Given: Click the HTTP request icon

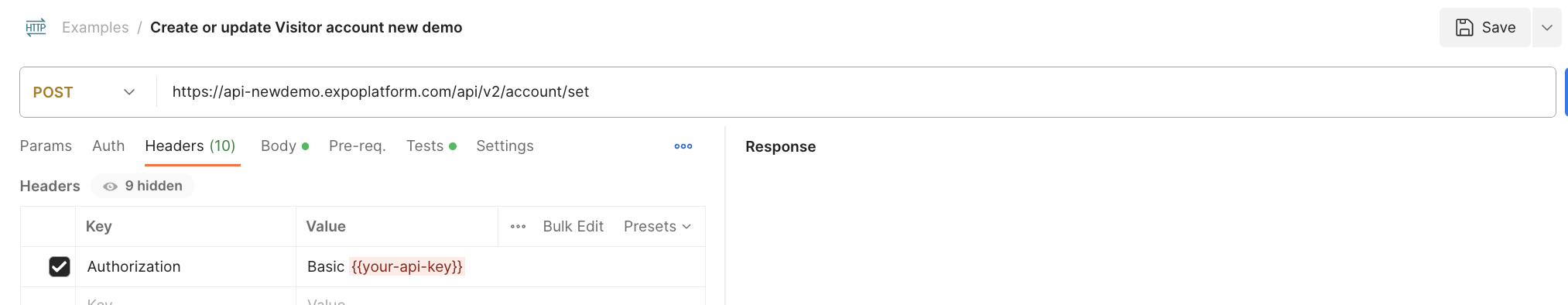Looking at the screenshot, I should [36, 28].
